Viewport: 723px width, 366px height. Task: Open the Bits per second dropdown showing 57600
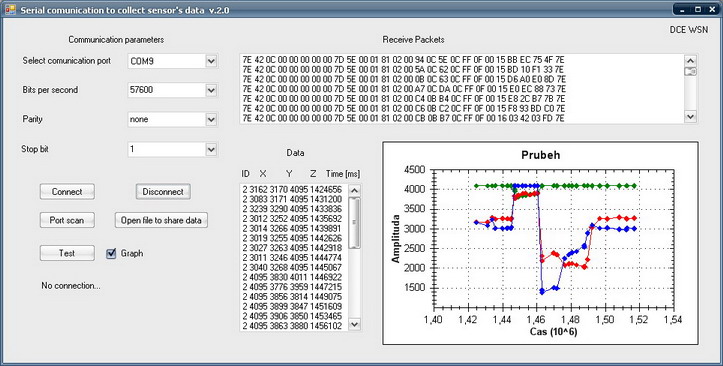click(211, 90)
